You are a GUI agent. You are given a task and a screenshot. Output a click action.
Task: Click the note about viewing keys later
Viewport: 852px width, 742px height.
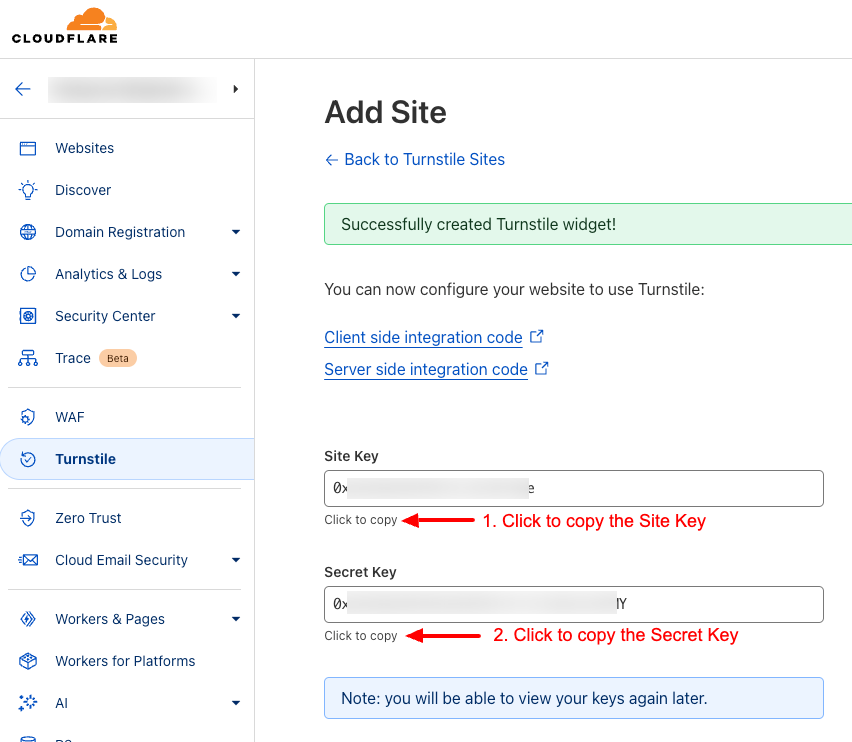click(574, 698)
